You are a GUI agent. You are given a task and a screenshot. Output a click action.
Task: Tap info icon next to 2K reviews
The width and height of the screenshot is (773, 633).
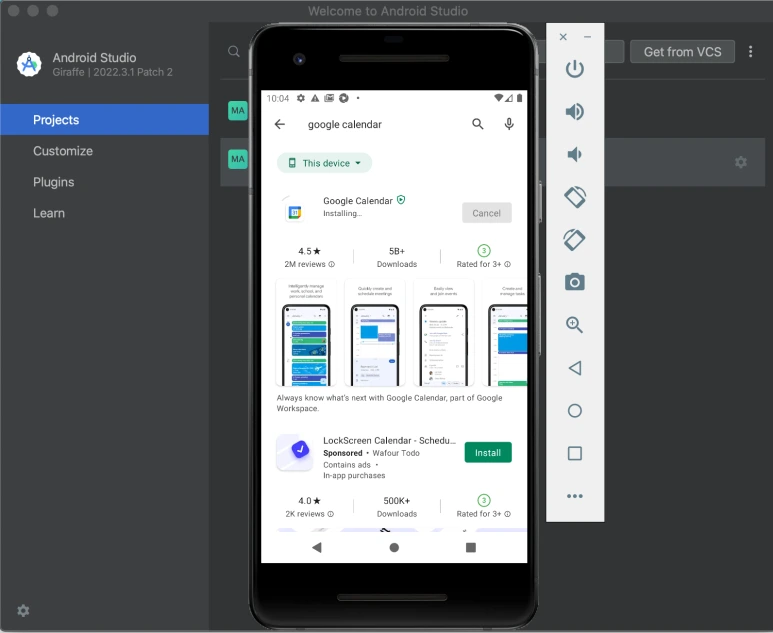coord(331,514)
